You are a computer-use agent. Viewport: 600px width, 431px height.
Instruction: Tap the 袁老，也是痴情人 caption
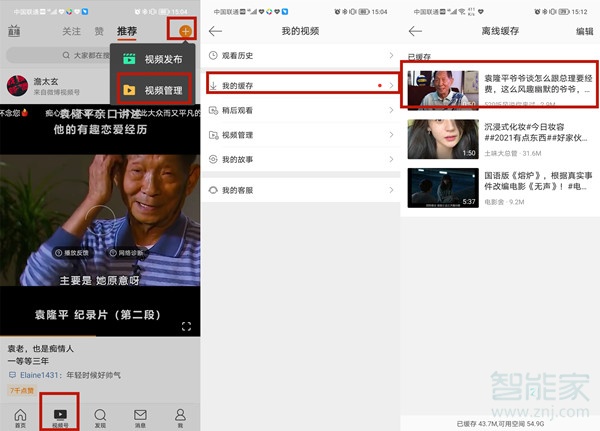(x=41, y=348)
